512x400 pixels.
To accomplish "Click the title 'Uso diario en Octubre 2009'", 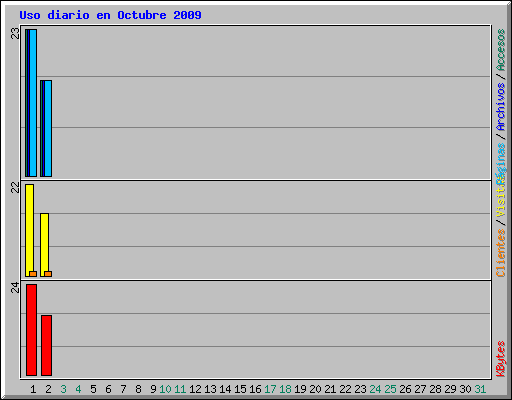I will coord(110,15).
